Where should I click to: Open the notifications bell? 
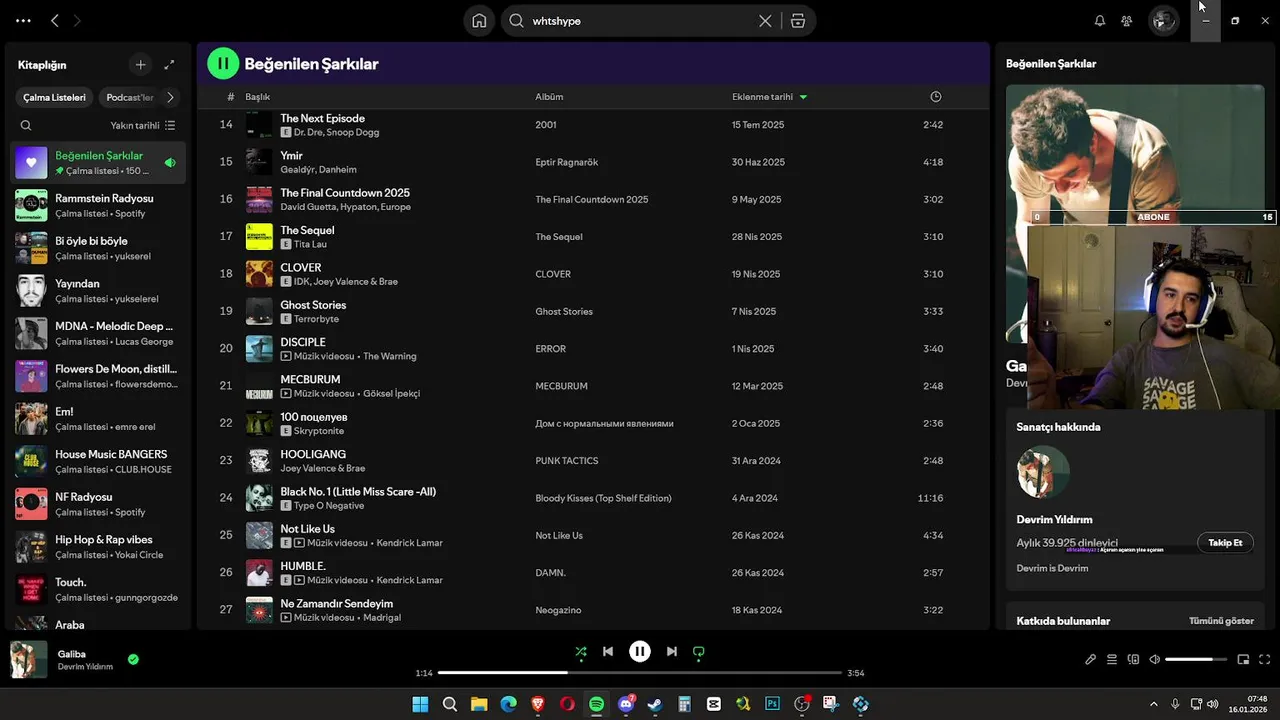[x=1100, y=21]
